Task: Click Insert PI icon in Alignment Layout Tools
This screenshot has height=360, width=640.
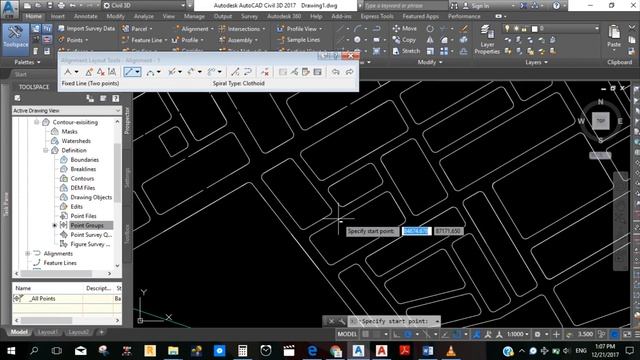Action: (x=89, y=72)
